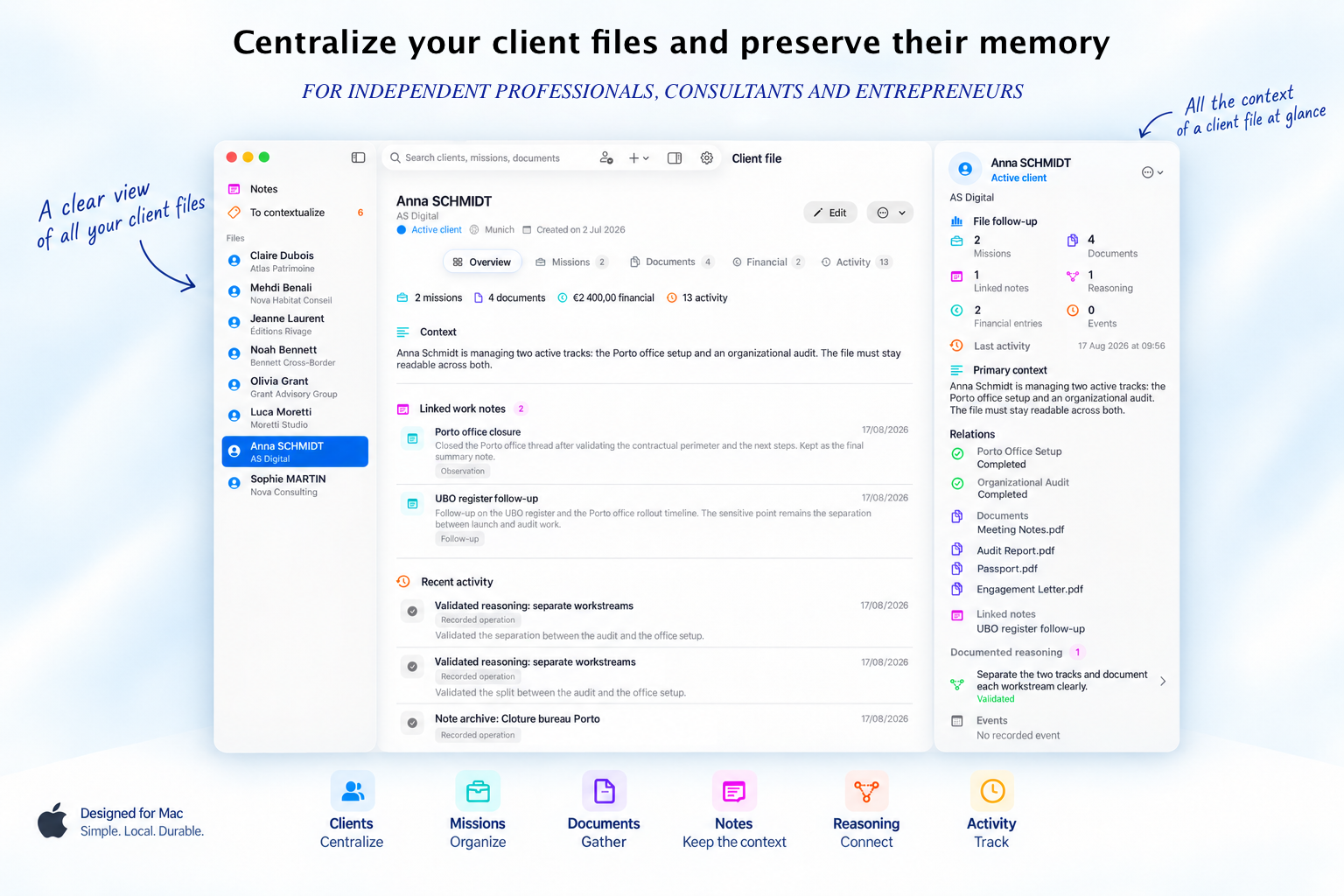1344x896 pixels.
Task: Toggle the right inspector panel icon
Action: coord(675,158)
